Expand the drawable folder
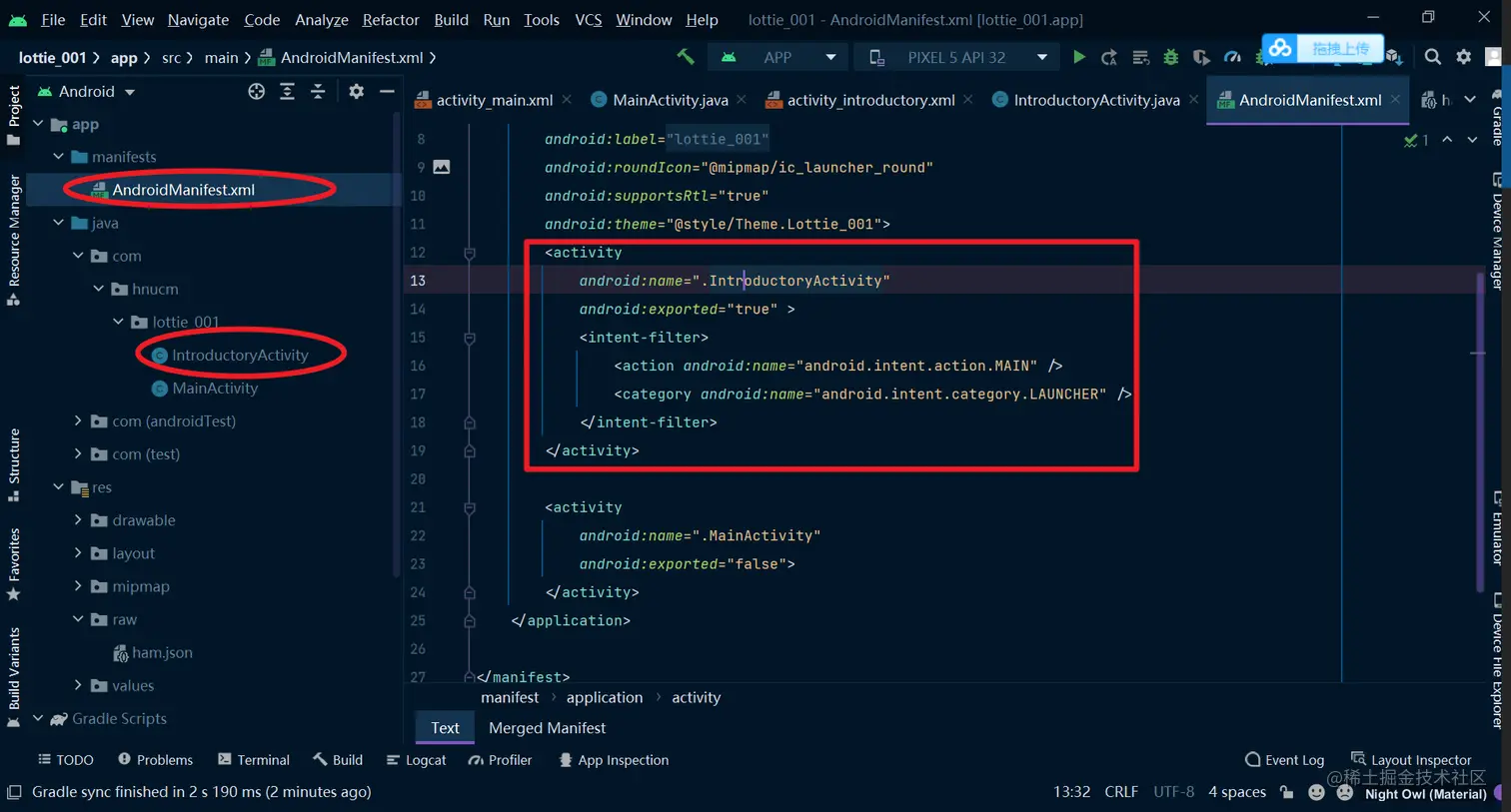 (x=78, y=520)
